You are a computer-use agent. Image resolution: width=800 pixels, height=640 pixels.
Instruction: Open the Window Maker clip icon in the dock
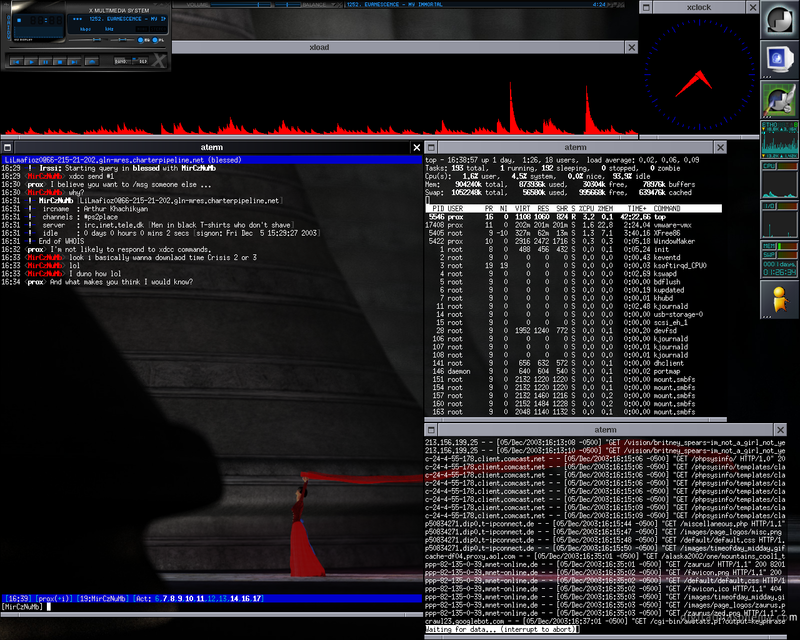[x=780, y=19]
